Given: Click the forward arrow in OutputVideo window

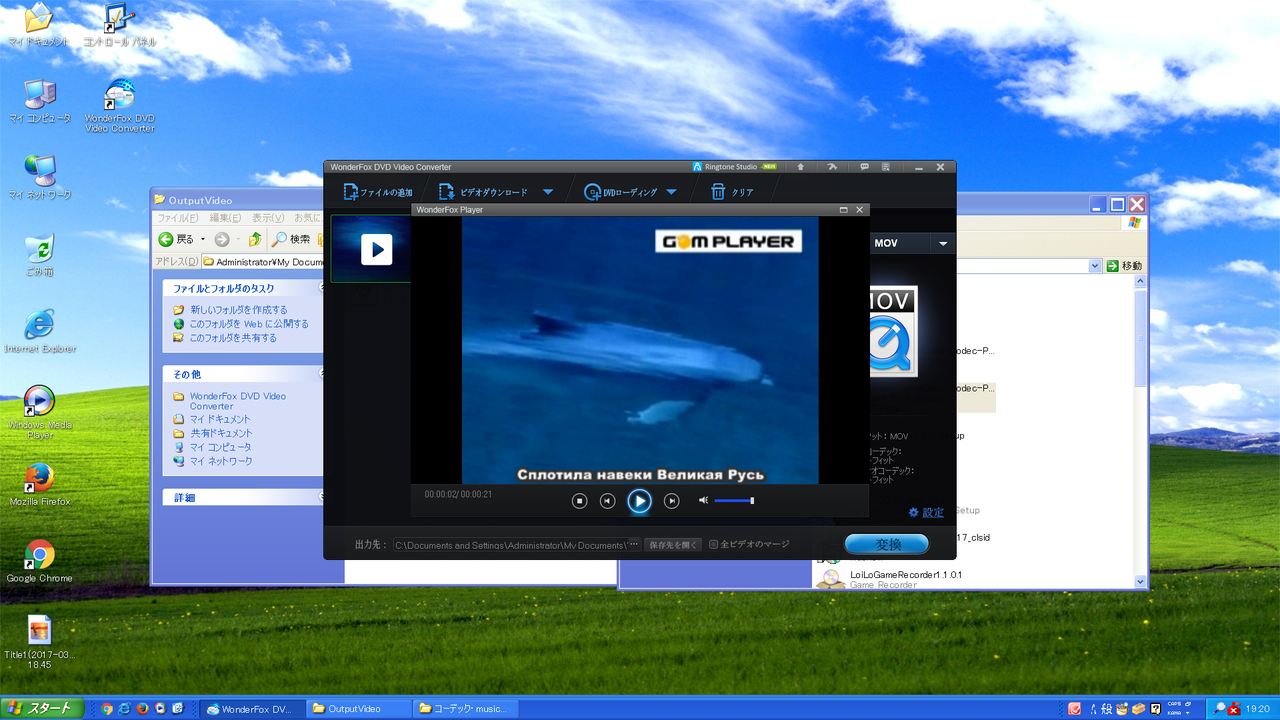Looking at the screenshot, I should pyautogui.click(x=221, y=239).
